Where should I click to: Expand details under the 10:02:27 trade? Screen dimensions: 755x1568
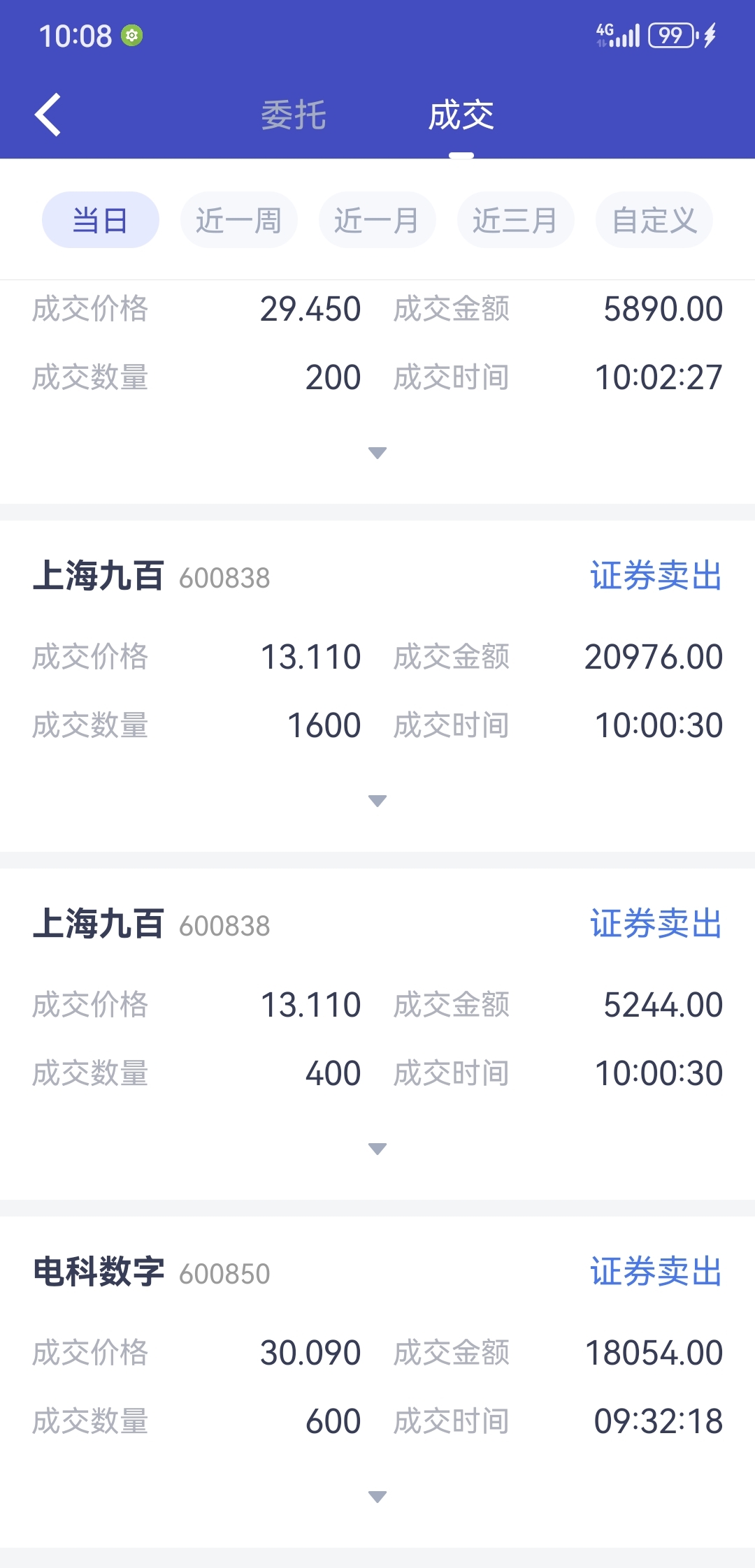pyautogui.click(x=377, y=453)
